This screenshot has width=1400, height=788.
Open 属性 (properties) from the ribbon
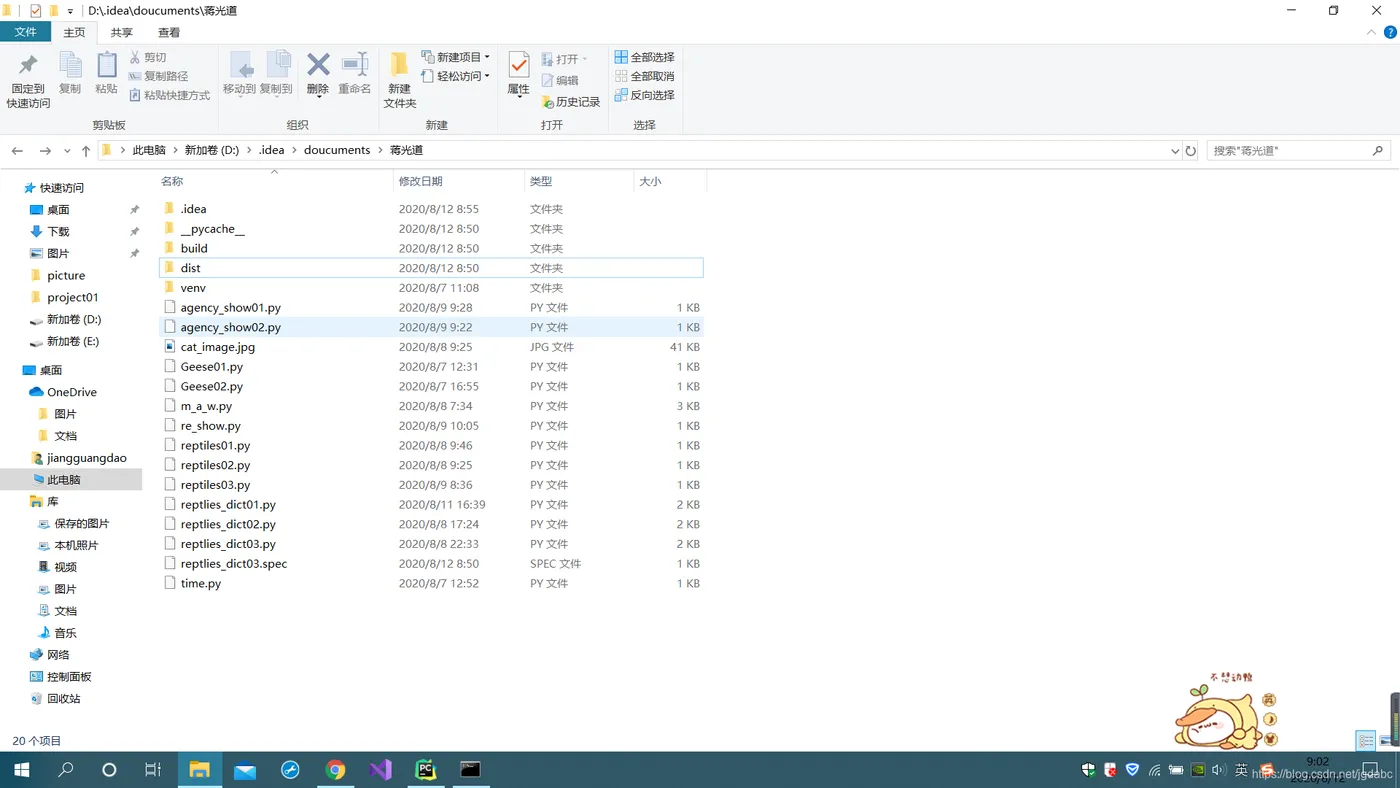click(518, 74)
